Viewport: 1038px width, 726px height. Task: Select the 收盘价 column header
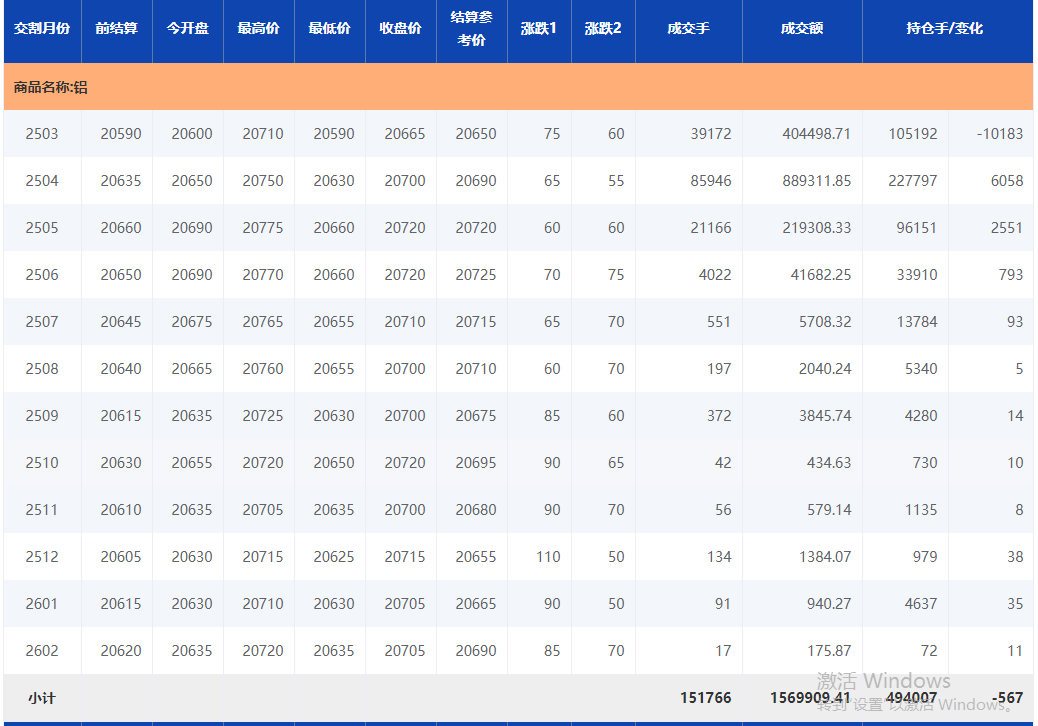(400, 29)
